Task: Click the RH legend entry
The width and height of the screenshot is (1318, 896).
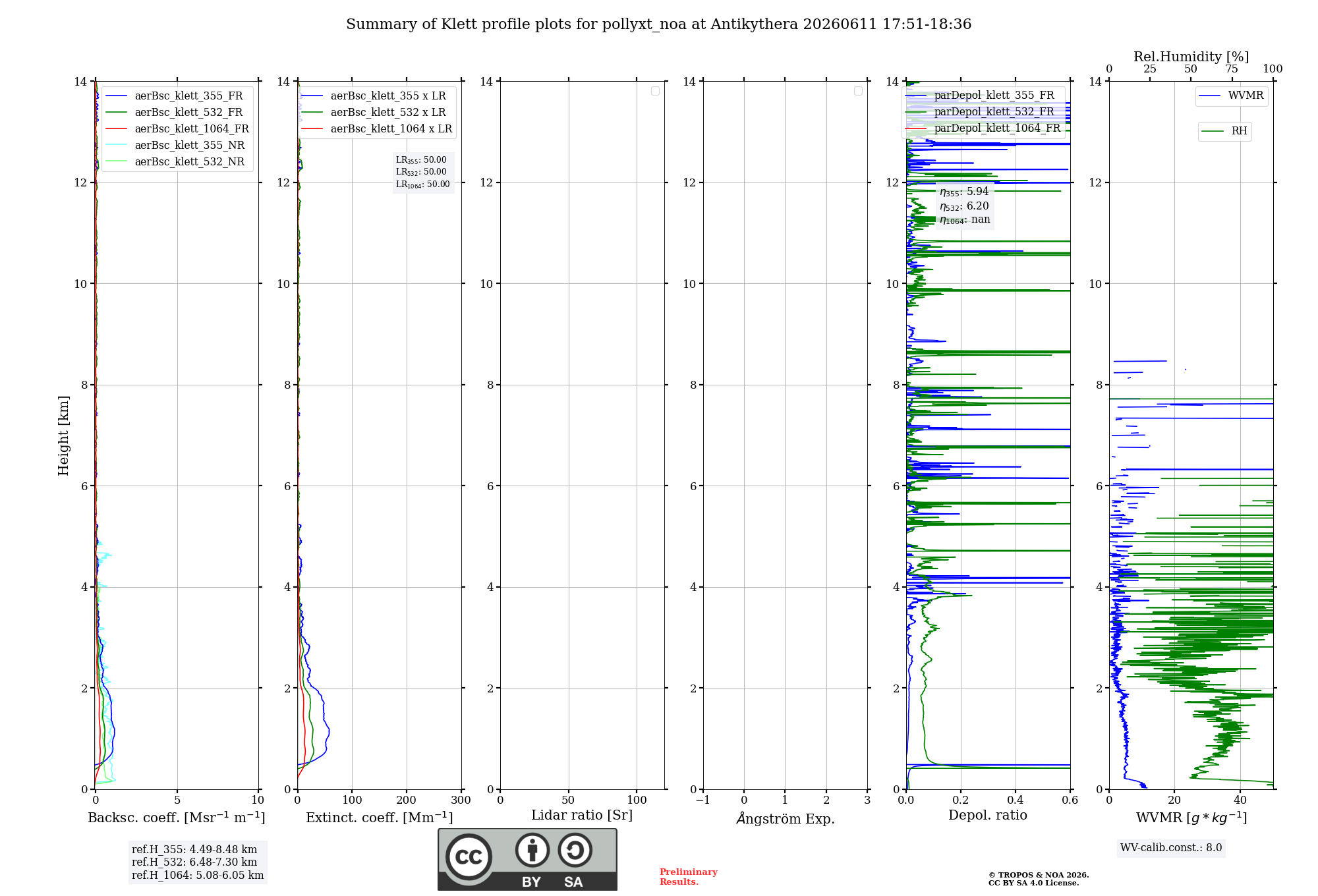Action: click(x=1224, y=131)
